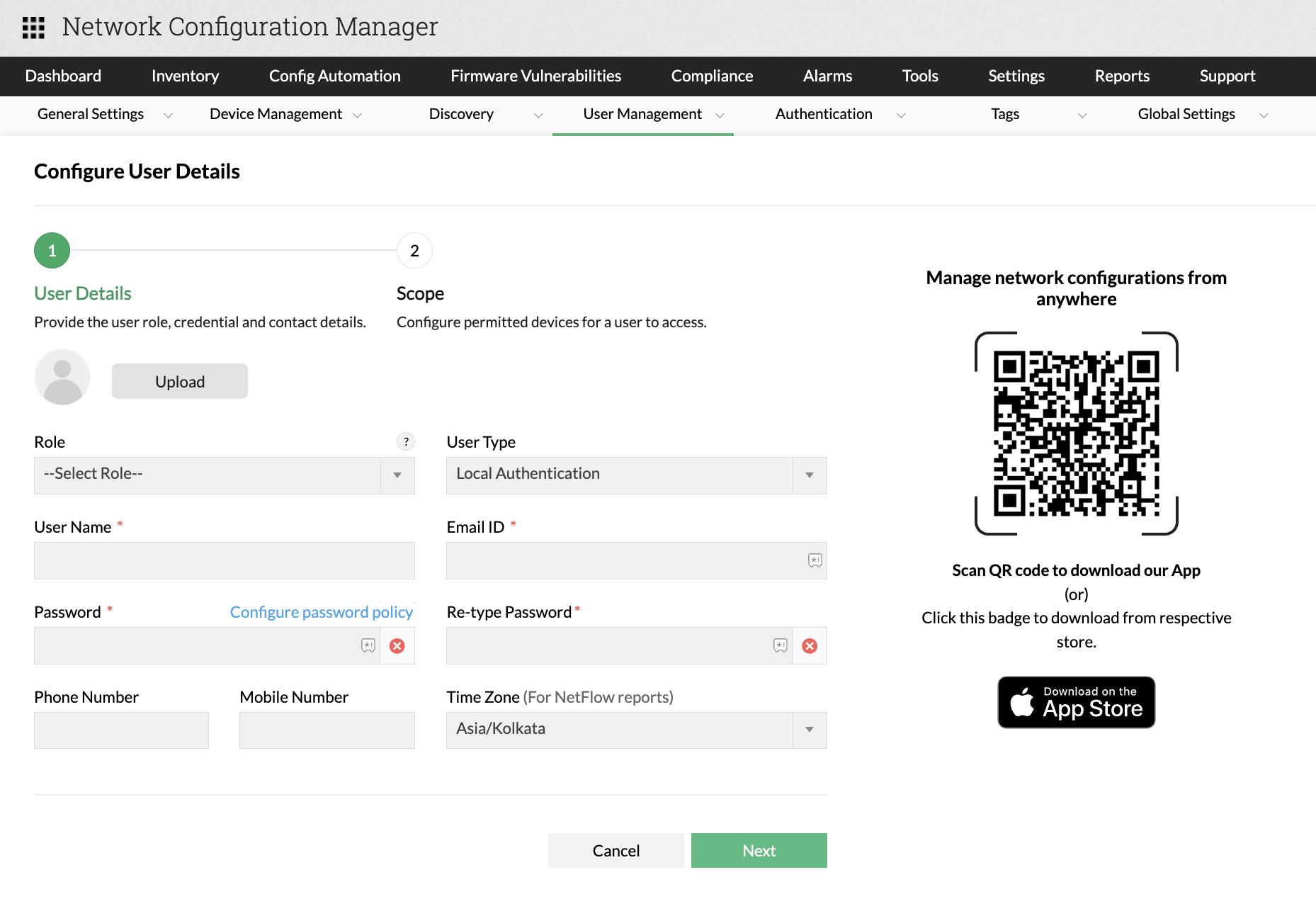Screen dimensions: 1316x911
Task: Focus the Mobile Number input field
Action: click(327, 730)
